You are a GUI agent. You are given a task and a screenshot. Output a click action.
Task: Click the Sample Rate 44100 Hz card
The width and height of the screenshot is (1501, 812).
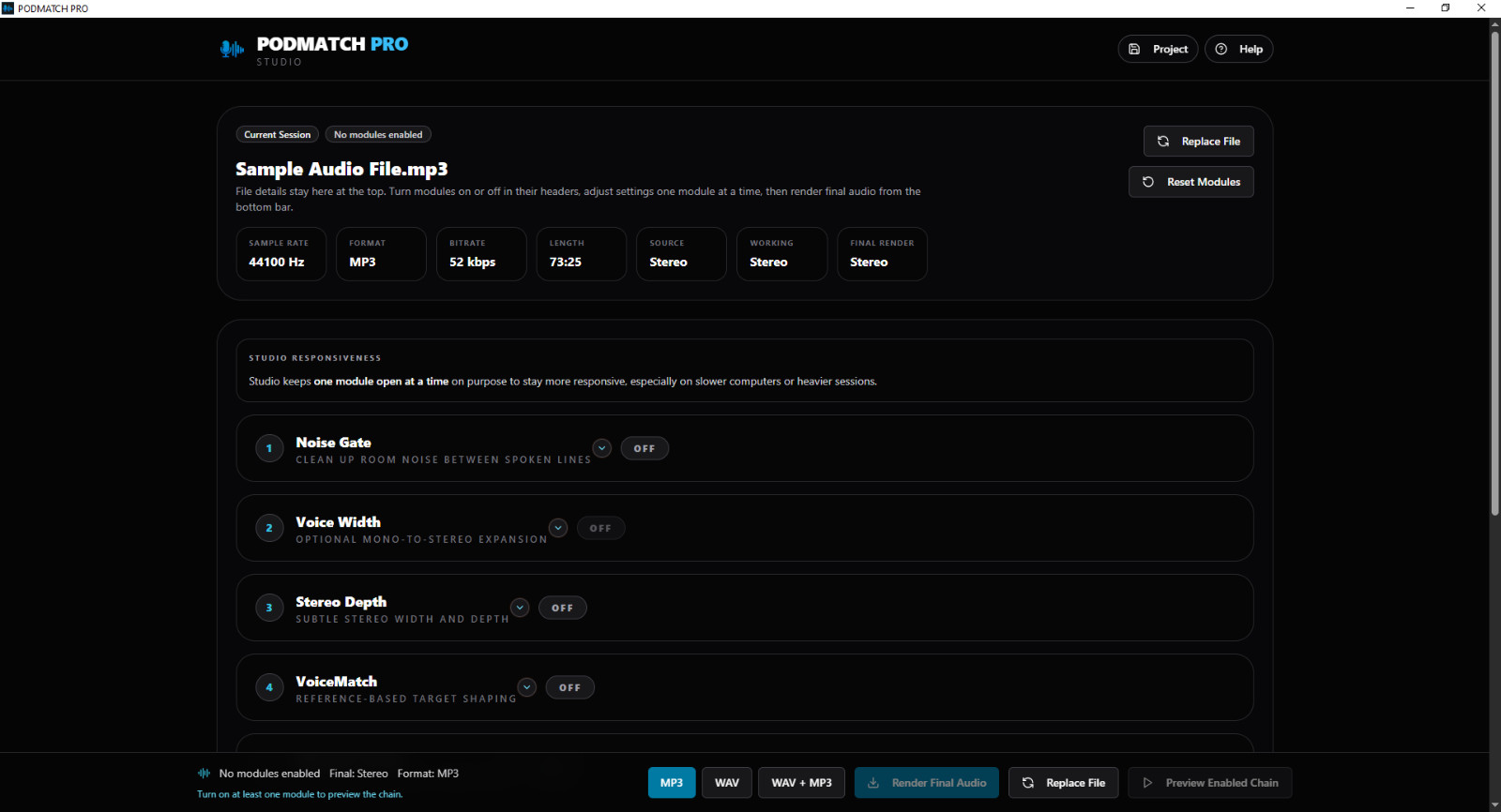pyautogui.click(x=281, y=254)
